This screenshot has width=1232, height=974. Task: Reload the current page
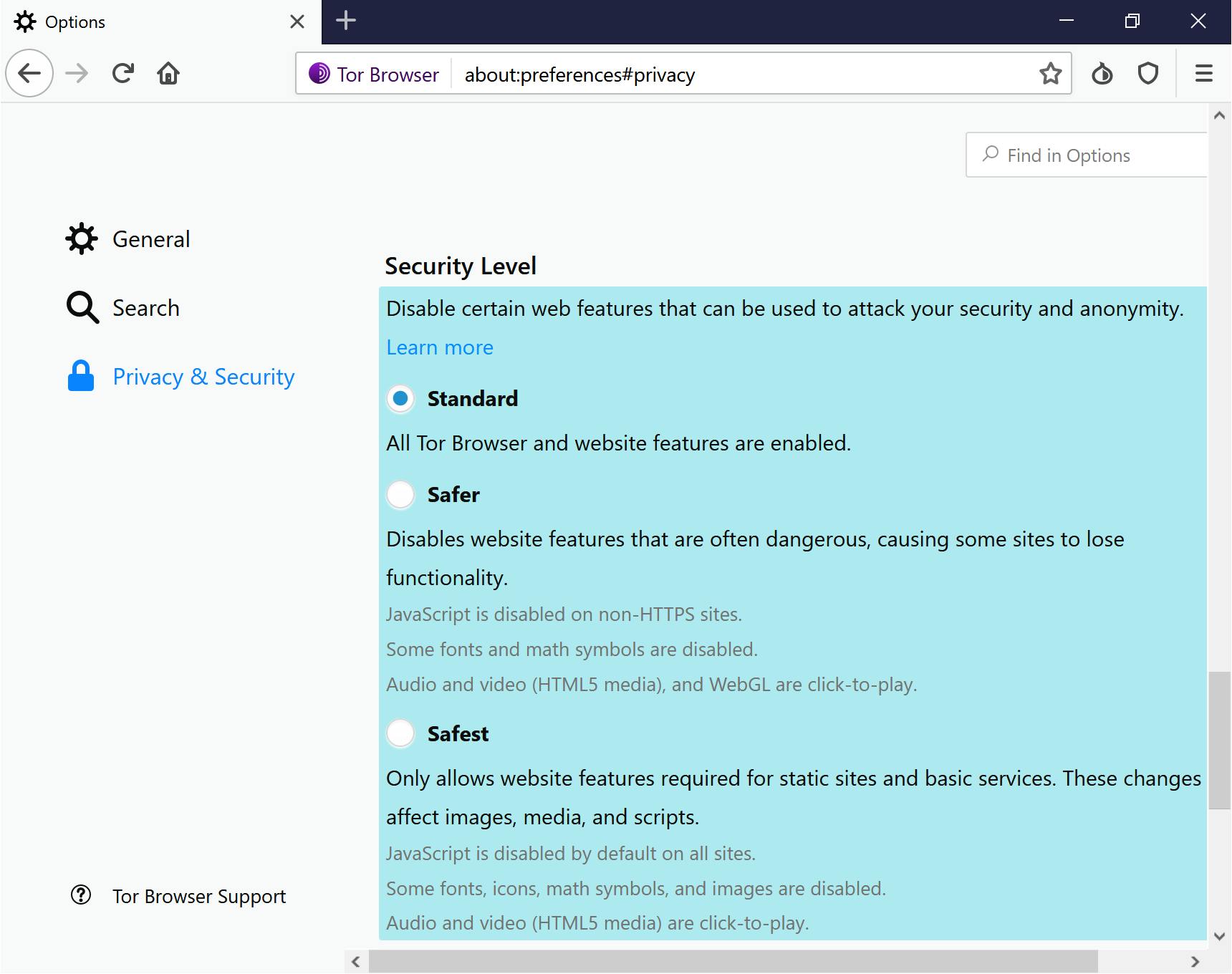(x=123, y=73)
